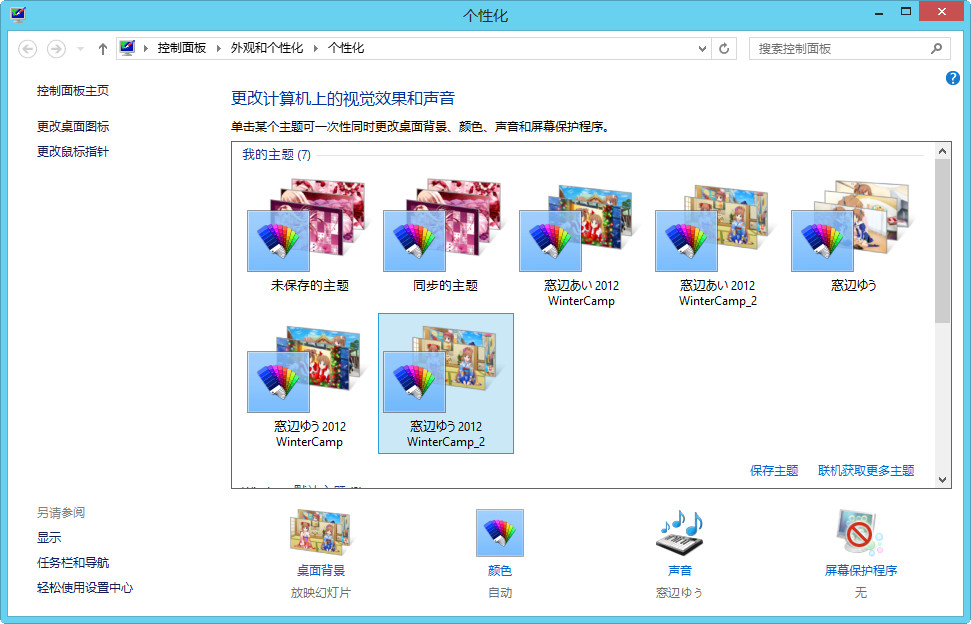
Task: Click the theme list scroll down arrow
Action: point(943,480)
